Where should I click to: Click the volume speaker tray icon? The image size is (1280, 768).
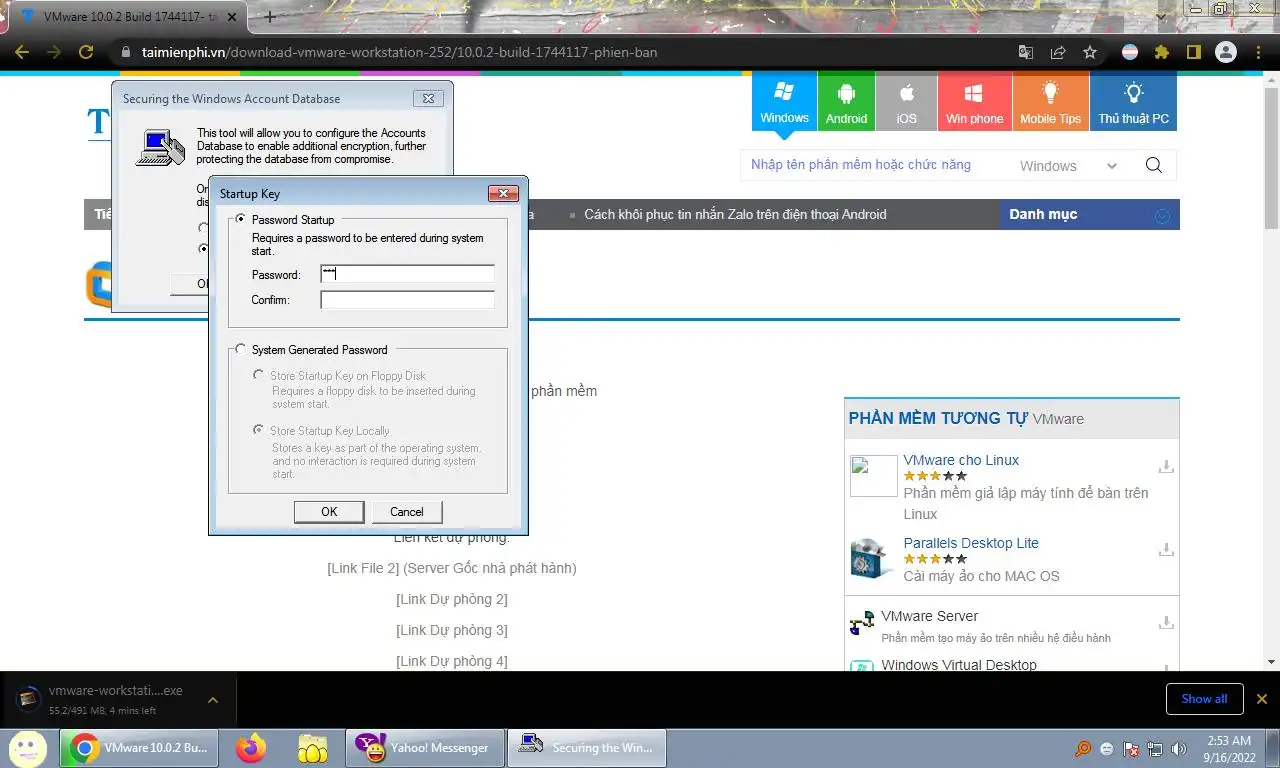click(x=1181, y=748)
